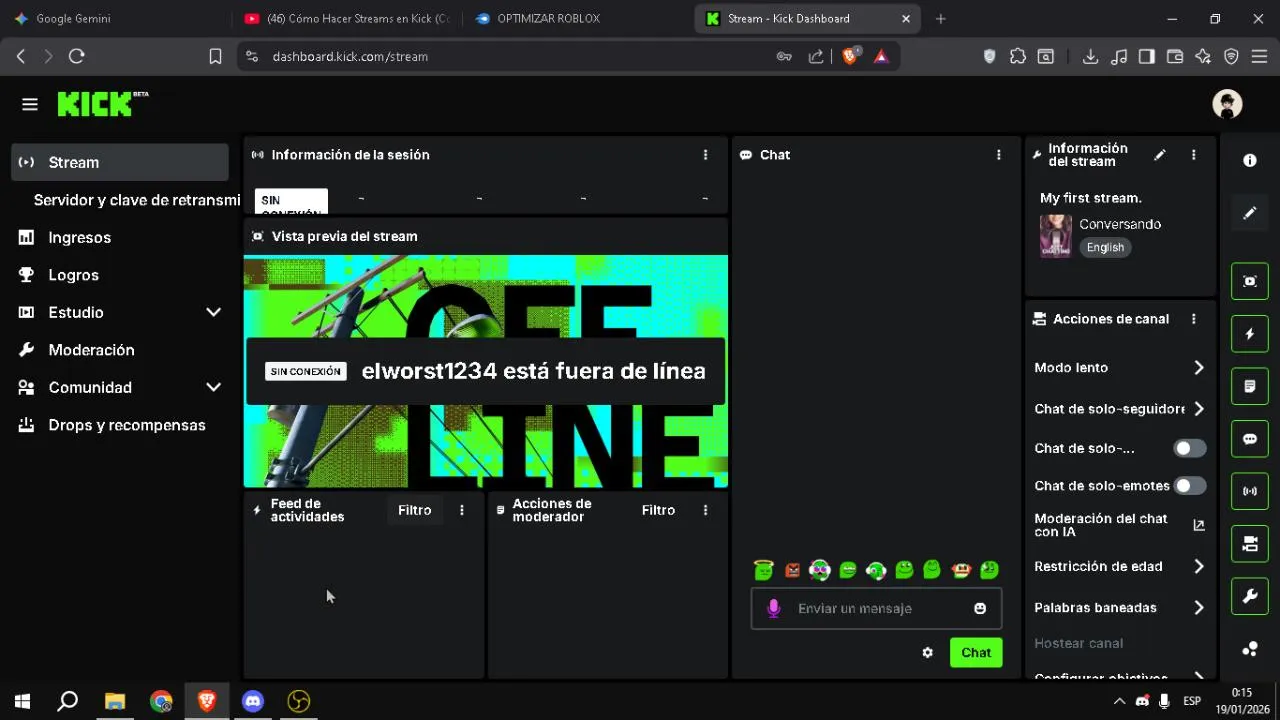Viewport: 1280px width, 720px height.
Task: Click Hostear canal option
Action: tap(1078, 643)
